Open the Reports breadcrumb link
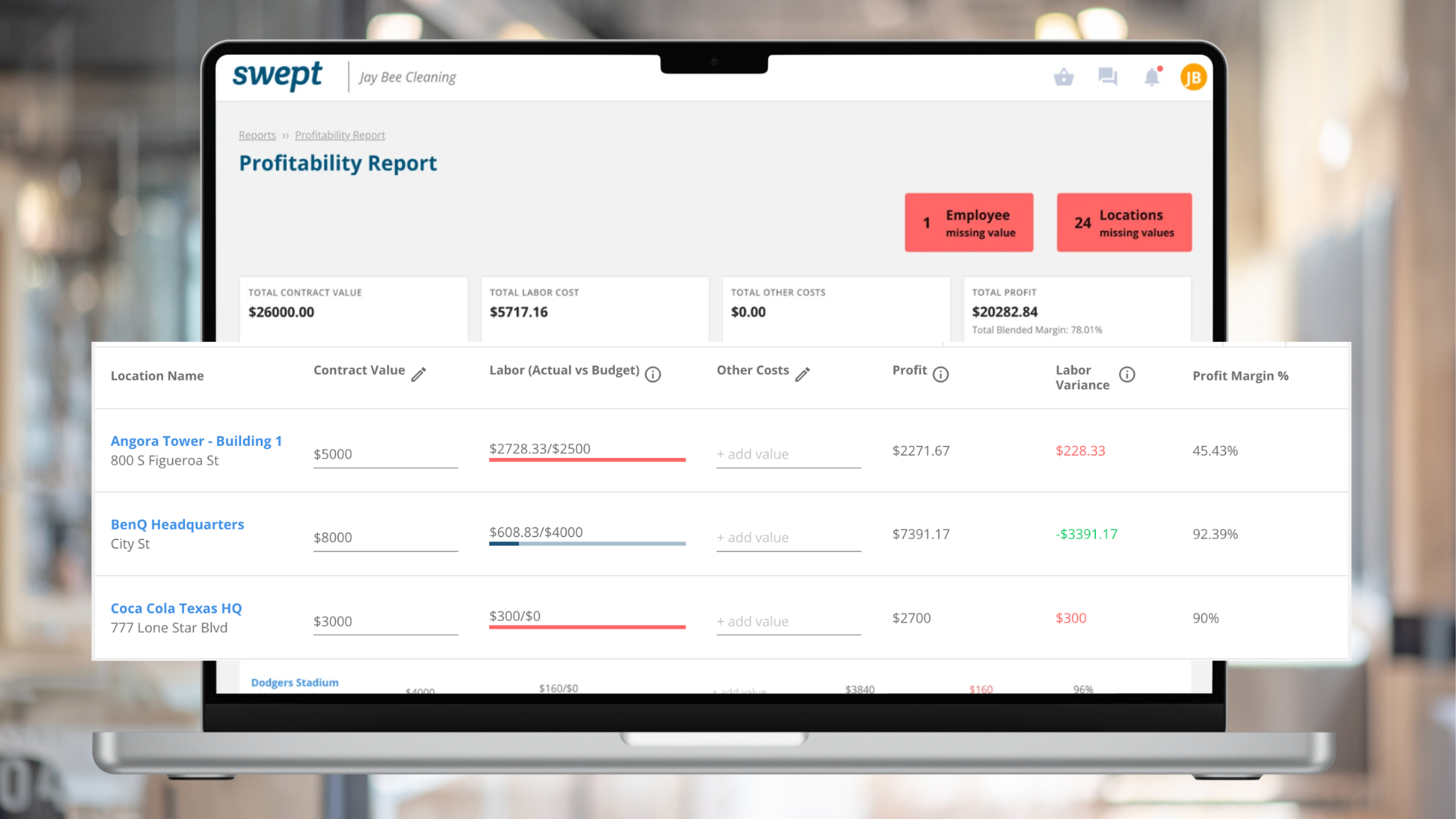Viewport: 1456px width, 819px height. coord(257,135)
